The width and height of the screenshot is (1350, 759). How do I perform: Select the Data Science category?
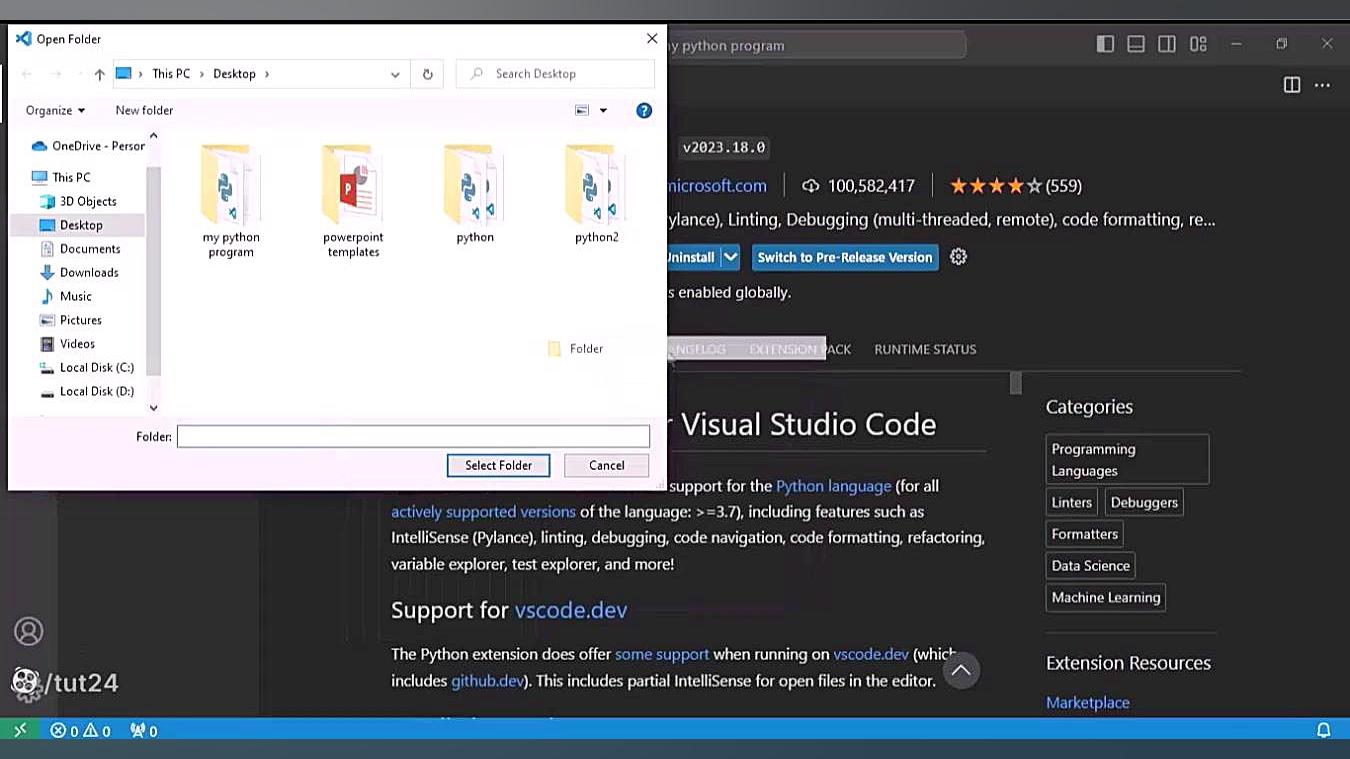[x=1090, y=566]
